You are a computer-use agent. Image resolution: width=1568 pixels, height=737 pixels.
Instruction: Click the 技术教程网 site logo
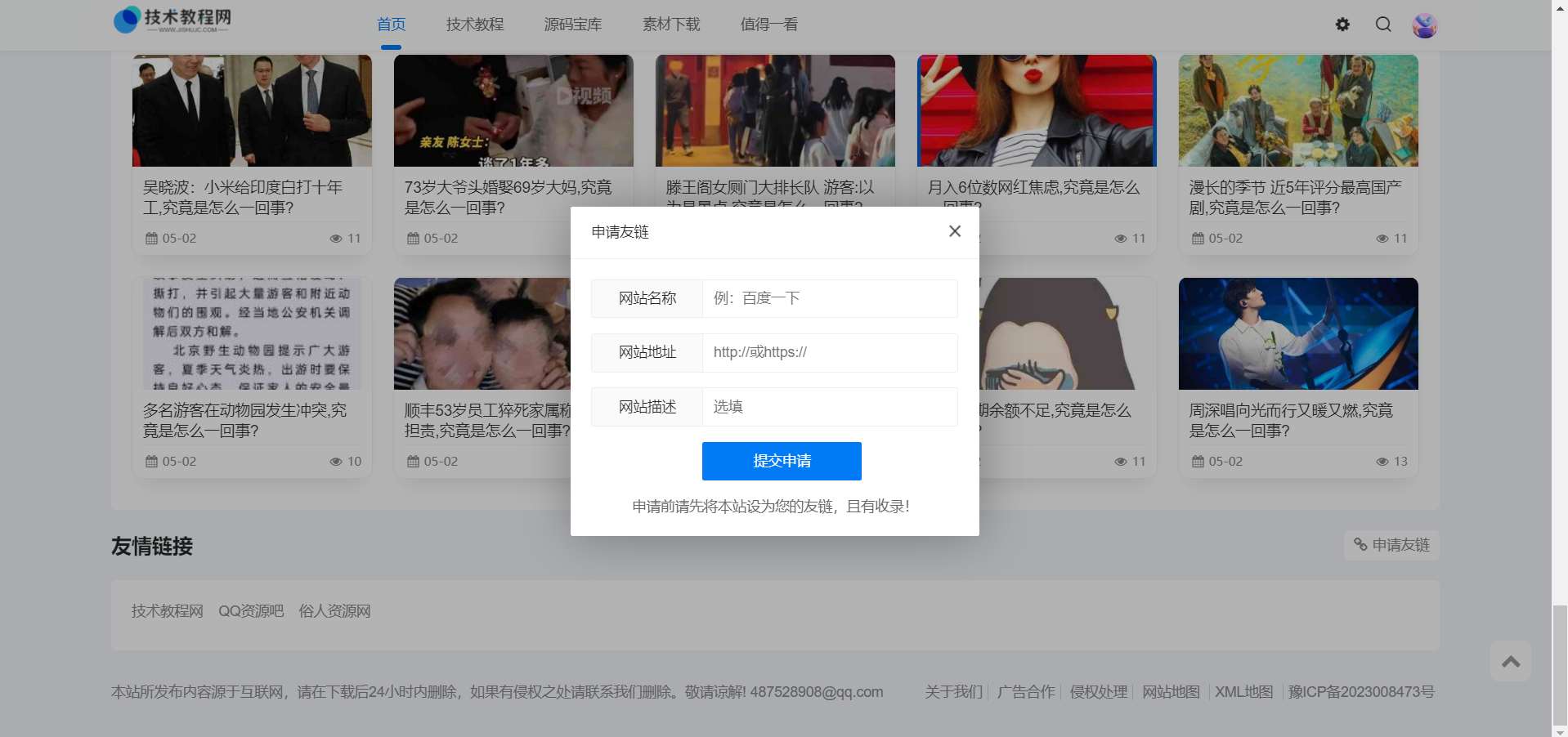pyautogui.click(x=172, y=20)
